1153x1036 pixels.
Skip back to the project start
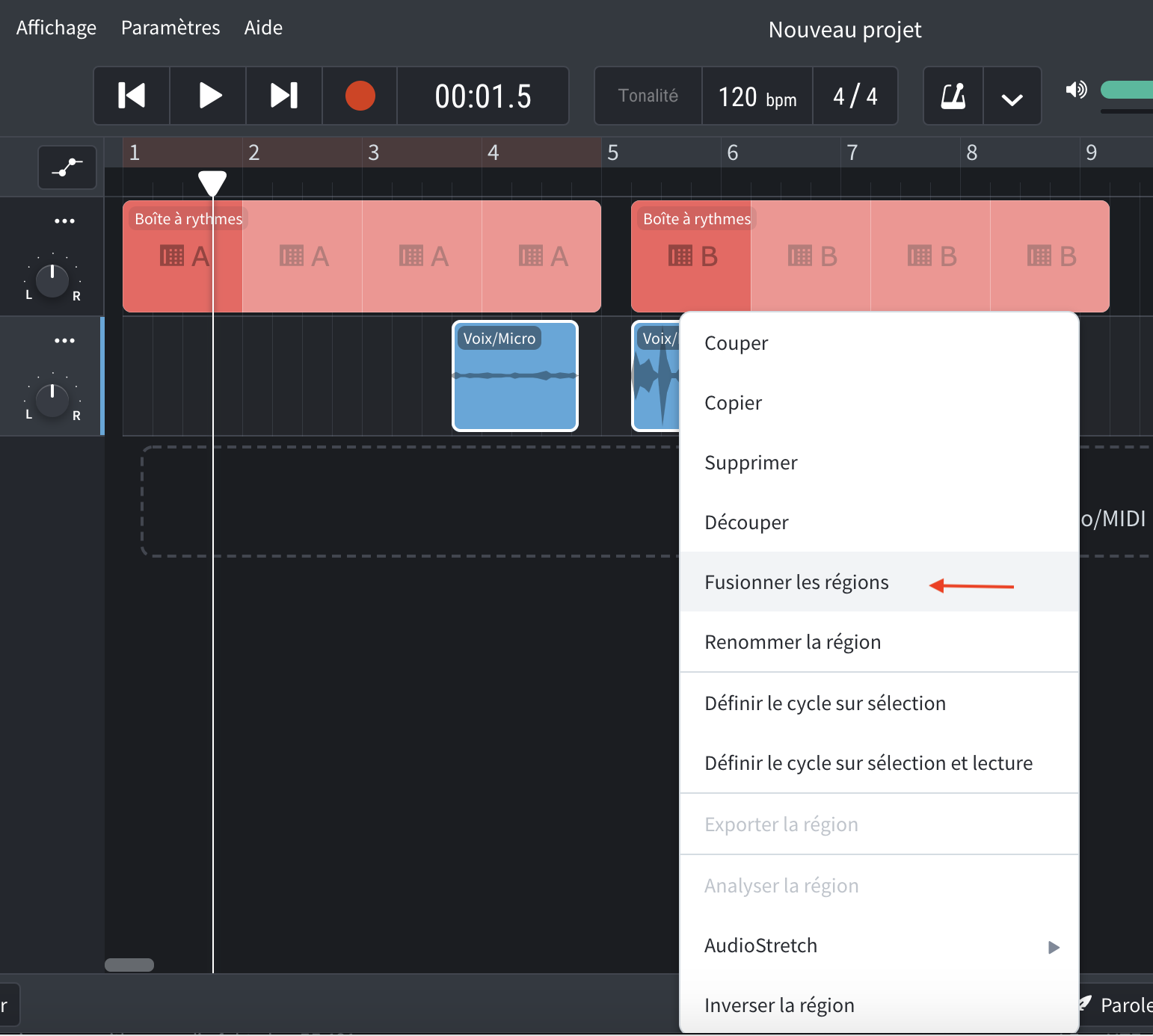coord(131,96)
